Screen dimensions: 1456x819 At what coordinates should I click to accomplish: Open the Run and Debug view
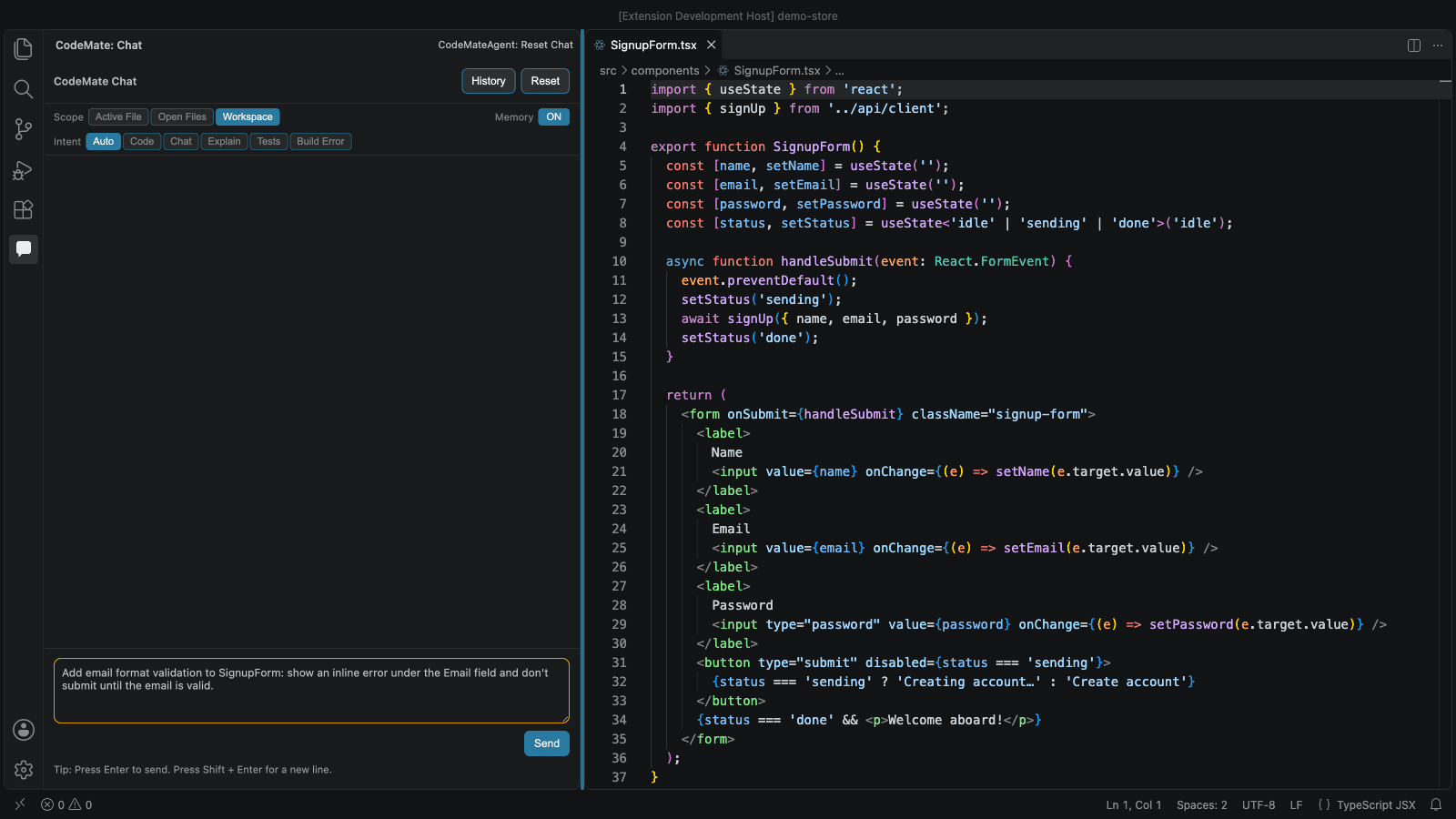tap(24, 169)
